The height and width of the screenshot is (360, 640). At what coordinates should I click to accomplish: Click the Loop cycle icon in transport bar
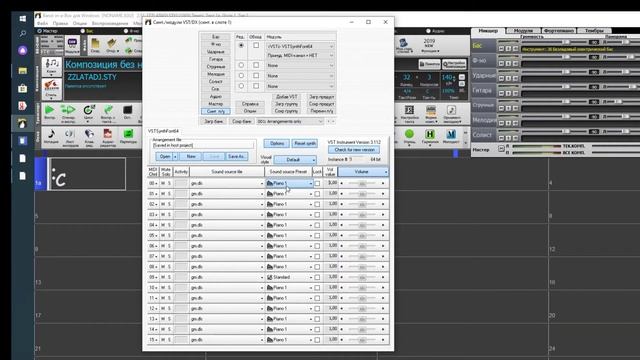(88, 110)
